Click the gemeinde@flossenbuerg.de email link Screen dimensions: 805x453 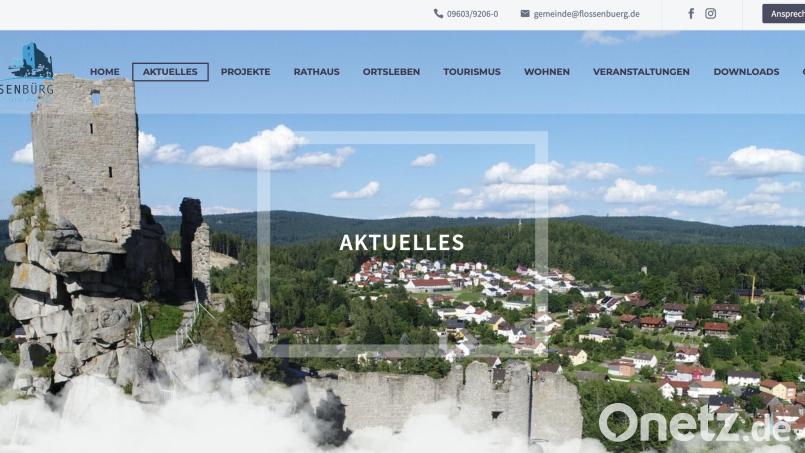pos(586,14)
